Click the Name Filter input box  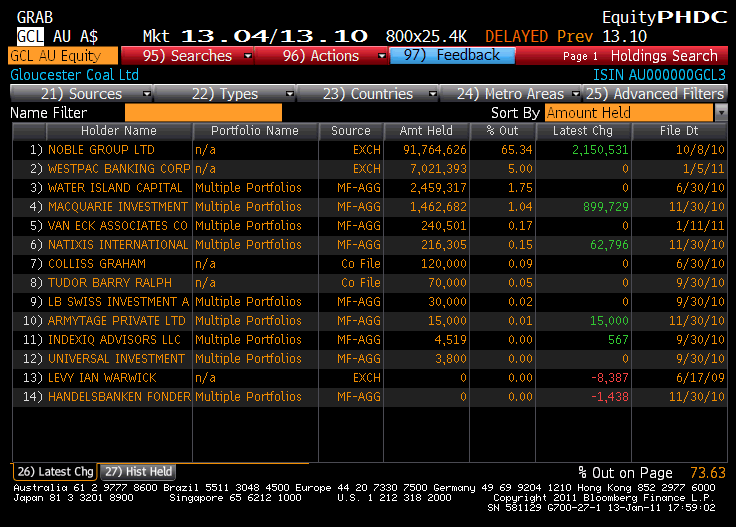[203, 113]
